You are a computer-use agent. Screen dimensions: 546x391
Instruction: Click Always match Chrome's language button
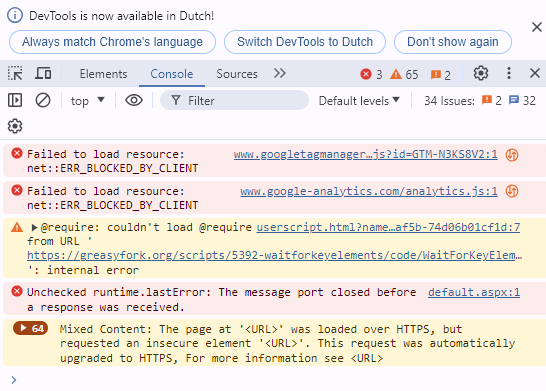pos(112,42)
